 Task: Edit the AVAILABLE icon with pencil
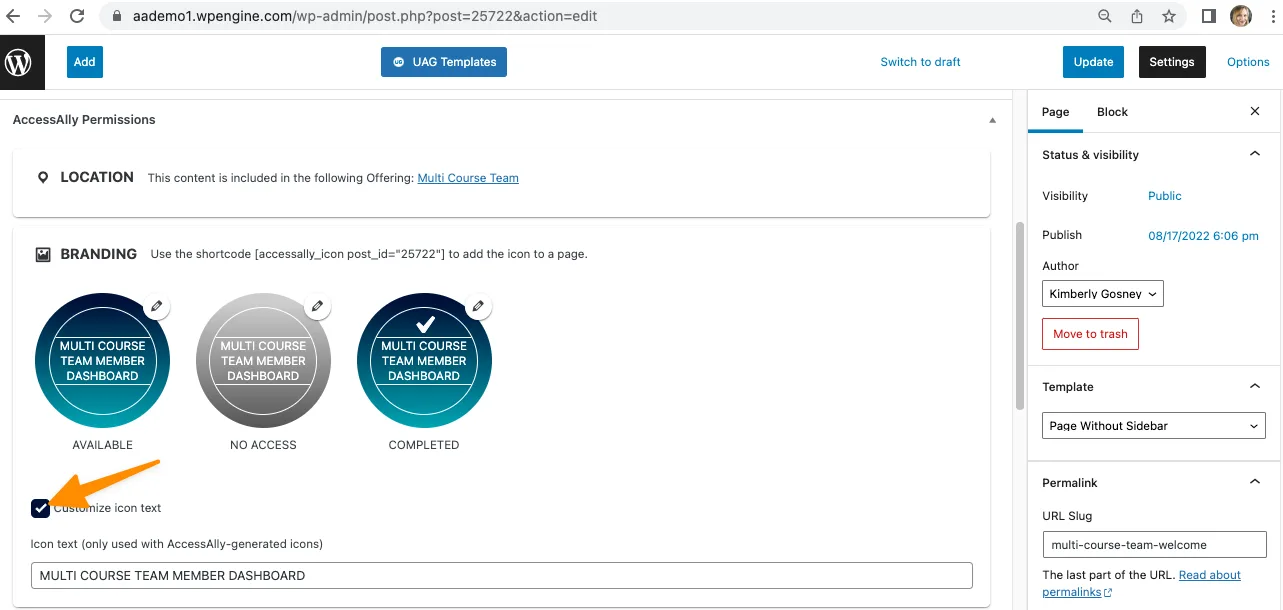pyautogui.click(x=156, y=306)
